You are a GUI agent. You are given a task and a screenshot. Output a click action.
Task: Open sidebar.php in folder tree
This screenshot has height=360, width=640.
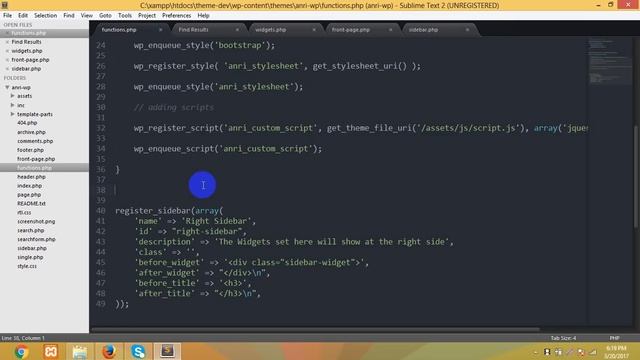pos(32,249)
